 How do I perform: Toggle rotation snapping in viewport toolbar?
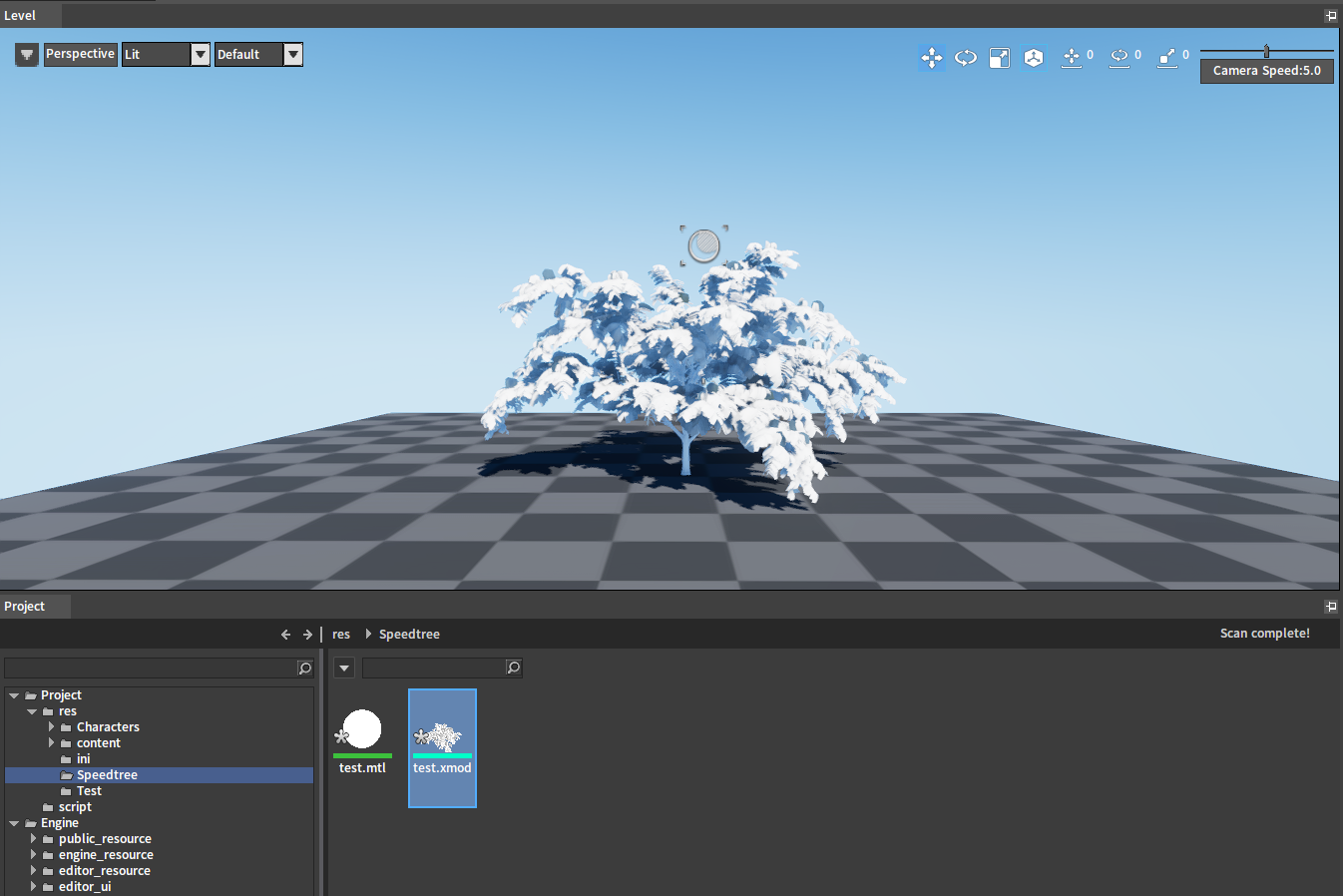1119,58
